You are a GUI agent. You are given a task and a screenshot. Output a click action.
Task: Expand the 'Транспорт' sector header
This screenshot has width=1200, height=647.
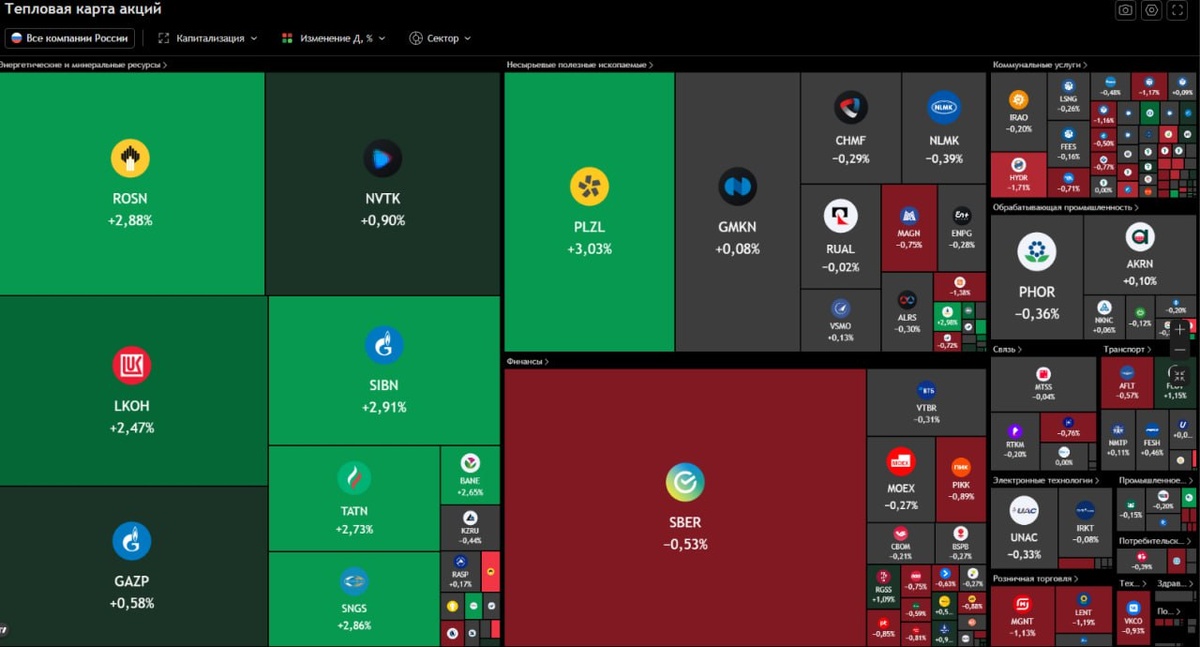pyautogui.click(x=1127, y=349)
